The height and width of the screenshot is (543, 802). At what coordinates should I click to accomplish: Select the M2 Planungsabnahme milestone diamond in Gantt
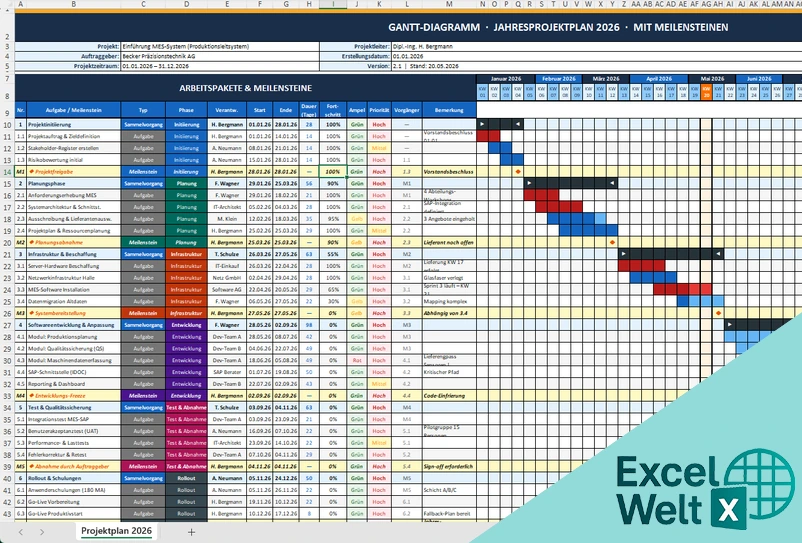(612, 242)
